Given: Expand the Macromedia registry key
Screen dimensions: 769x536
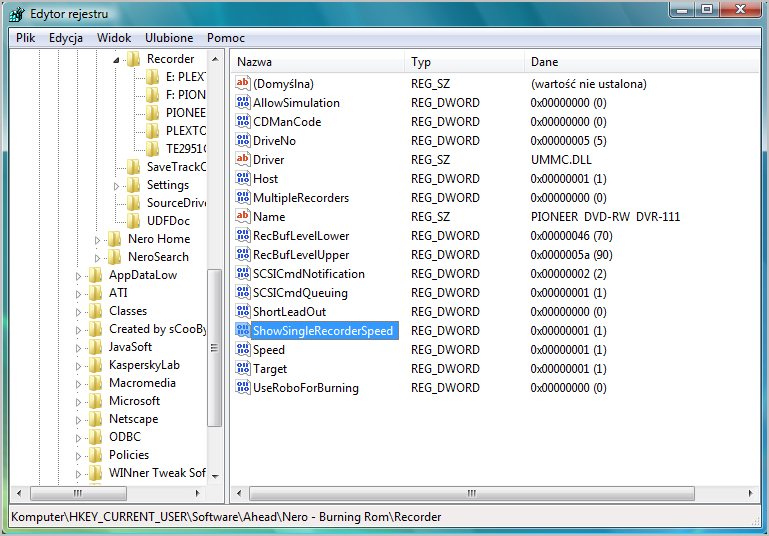Looking at the screenshot, I should [78, 384].
